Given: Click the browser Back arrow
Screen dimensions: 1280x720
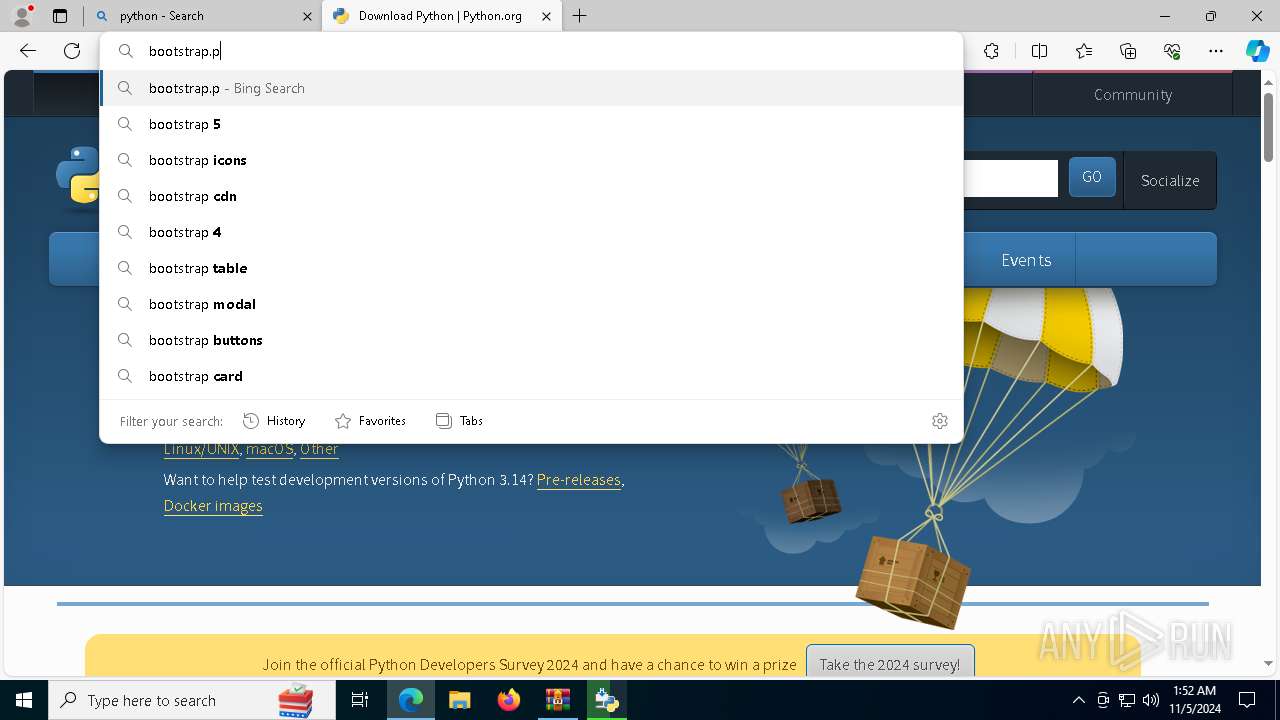Looking at the screenshot, I should [x=28, y=51].
